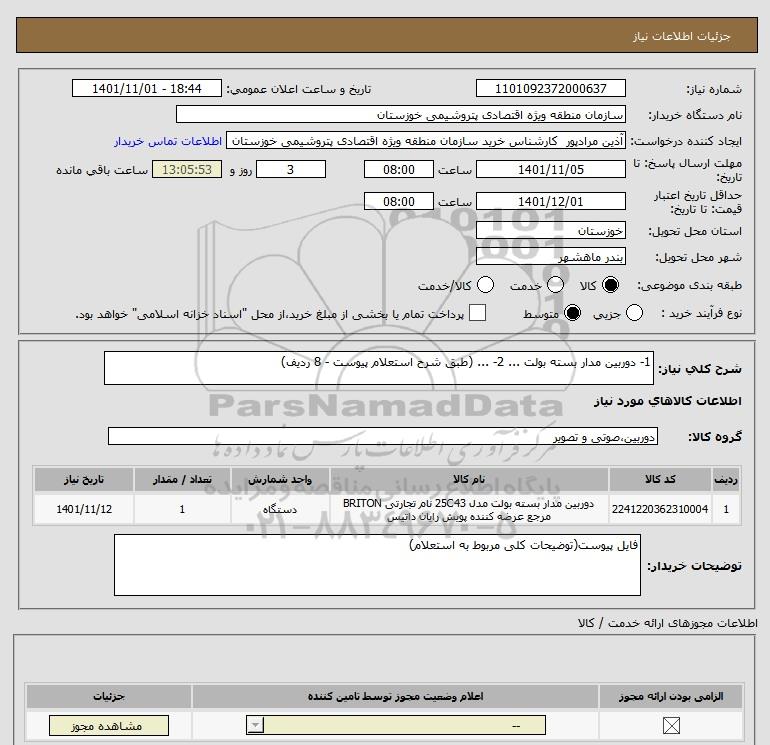Click the اطلاعات کالاهای مورد نیاز heading
The height and width of the screenshot is (745, 770).
coord(668,401)
